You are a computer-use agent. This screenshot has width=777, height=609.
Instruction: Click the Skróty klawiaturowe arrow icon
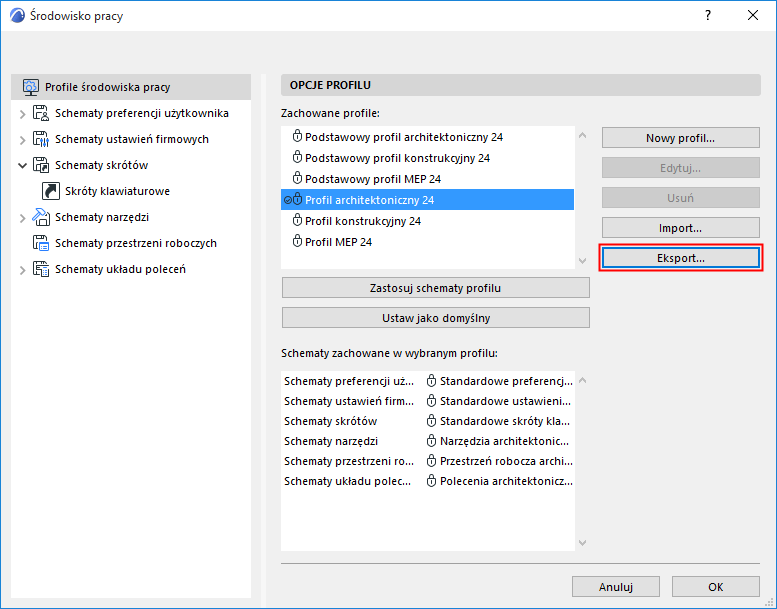pyautogui.click(x=51, y=191)
